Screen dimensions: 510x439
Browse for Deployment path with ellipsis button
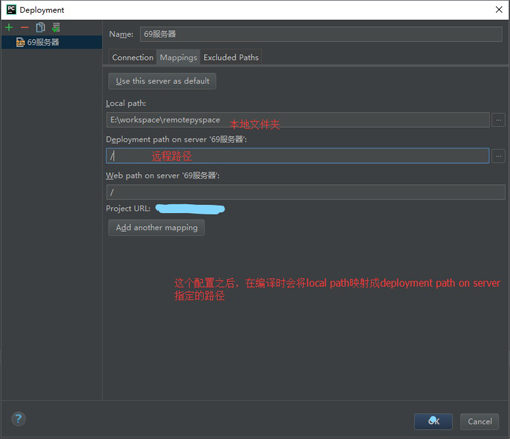[x=498, y=156]
